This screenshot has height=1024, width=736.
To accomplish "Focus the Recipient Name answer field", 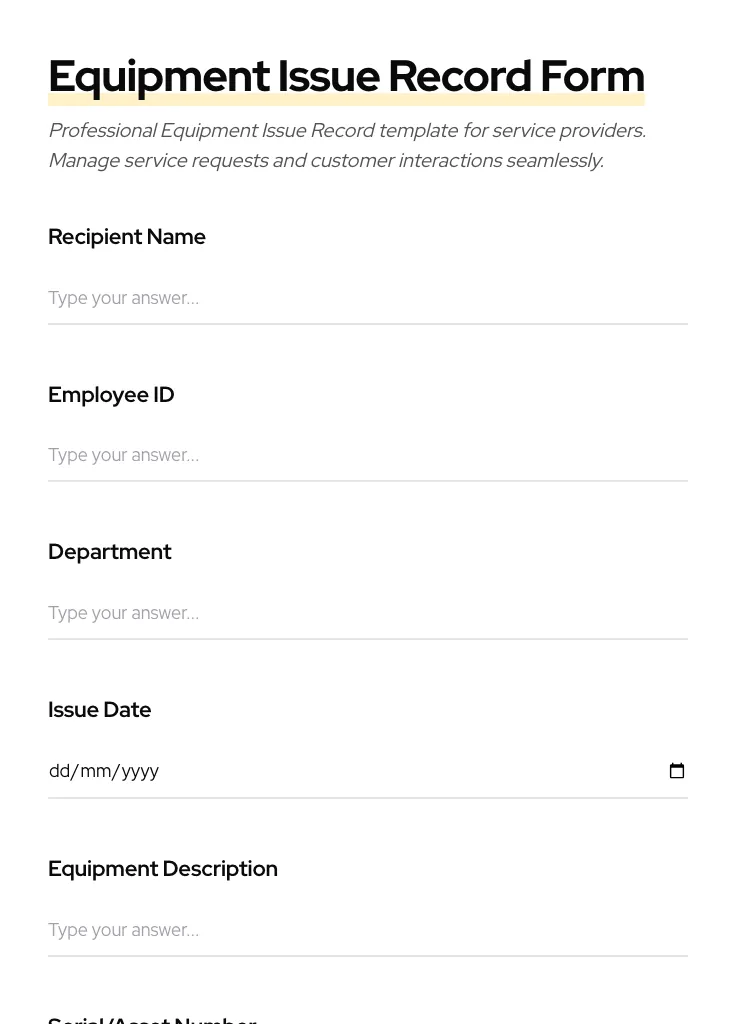I will (x=367, y=298).
